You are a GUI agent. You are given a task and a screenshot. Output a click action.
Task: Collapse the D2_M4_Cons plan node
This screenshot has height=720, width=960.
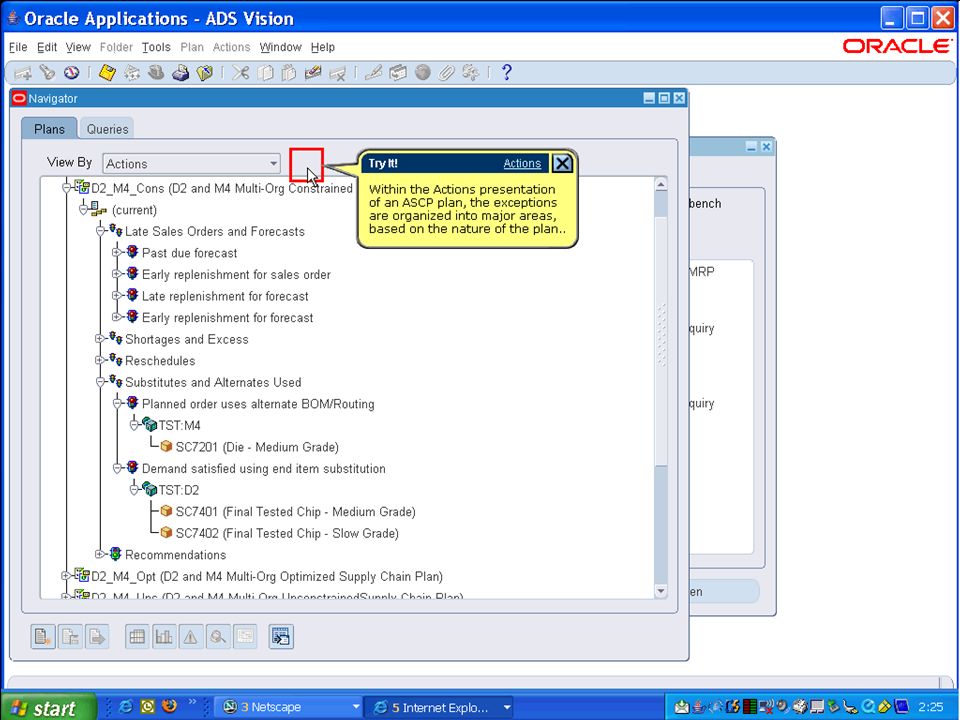[x=66, y=187]
